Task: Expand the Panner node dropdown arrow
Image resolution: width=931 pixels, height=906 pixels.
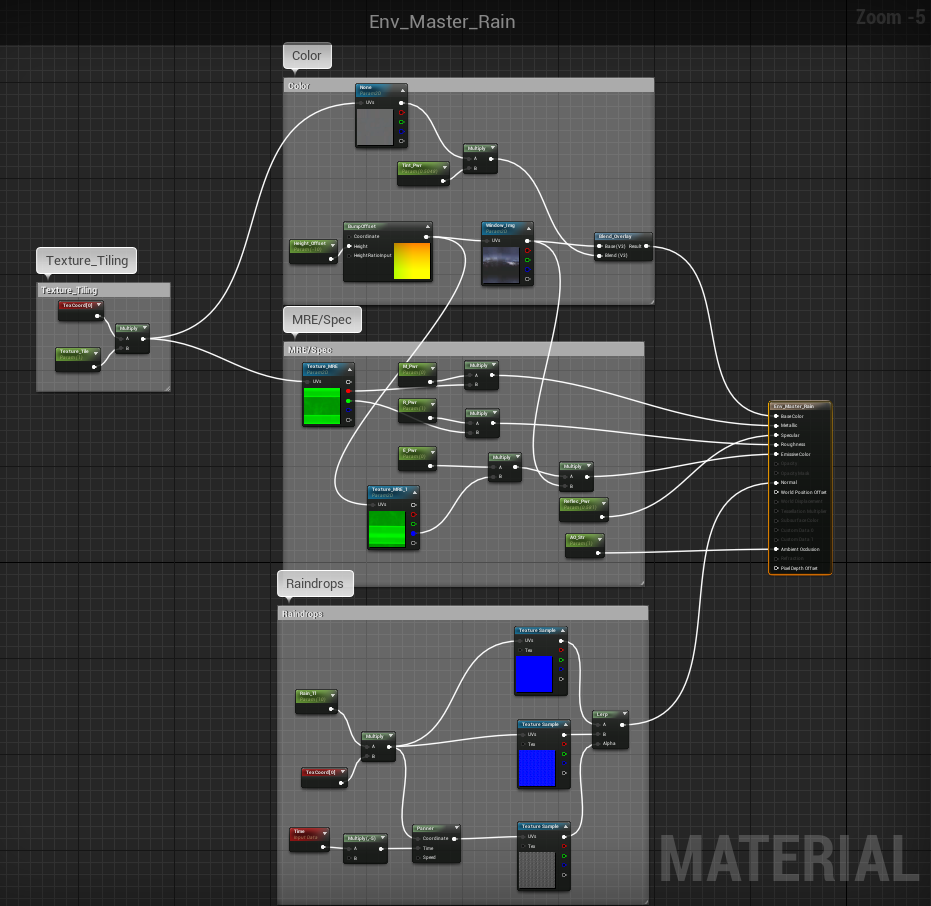Action: pos(456,828)
